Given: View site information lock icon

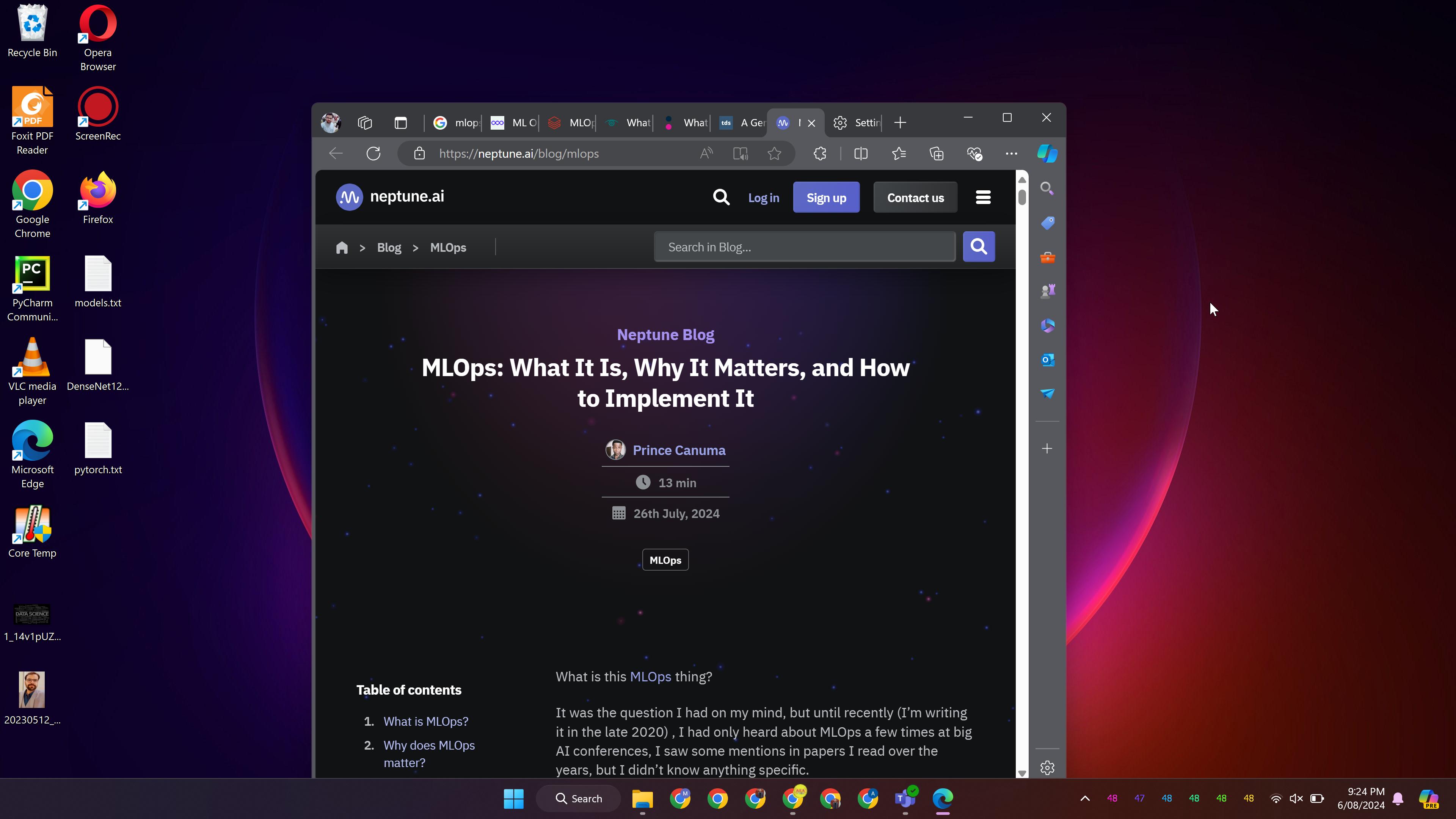Looking at the screenshot, I should pos(419,154).
